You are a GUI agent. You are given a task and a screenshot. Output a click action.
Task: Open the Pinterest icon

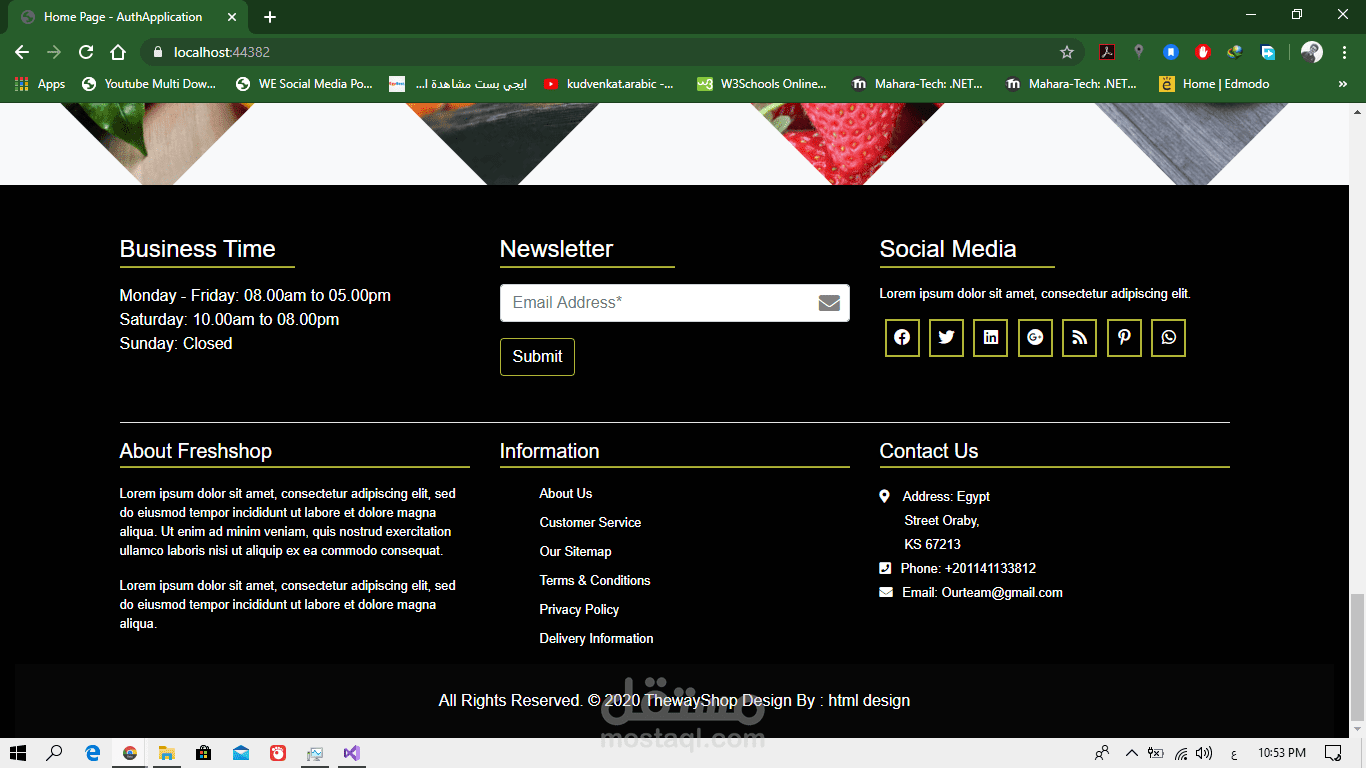pos(1123,337)
